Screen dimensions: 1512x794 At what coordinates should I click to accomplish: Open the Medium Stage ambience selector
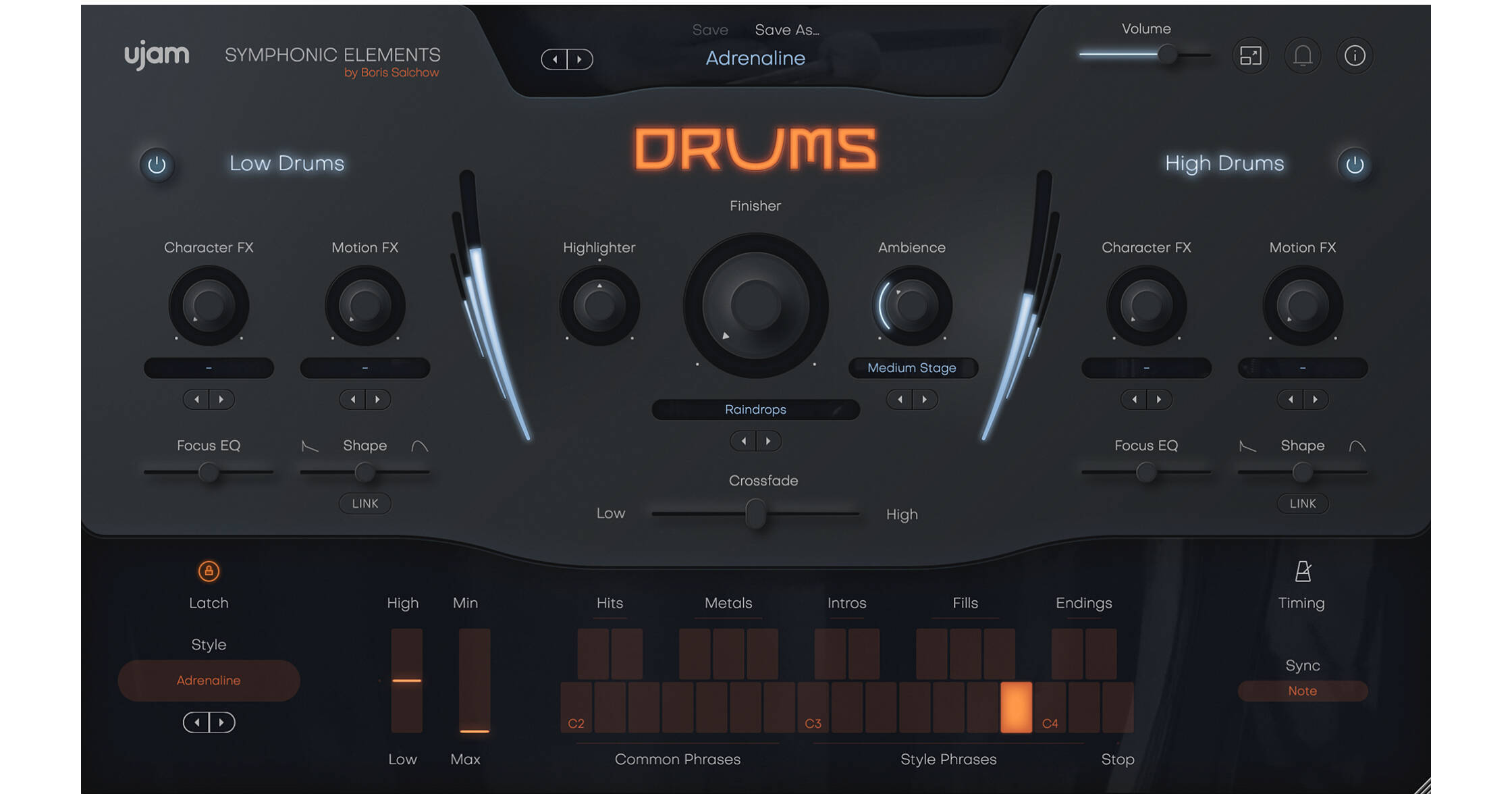click(913, 367)
